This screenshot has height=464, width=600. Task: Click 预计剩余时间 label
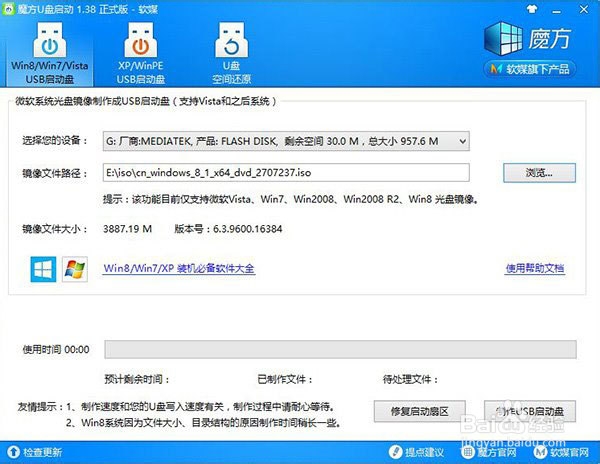pos(137,379)
